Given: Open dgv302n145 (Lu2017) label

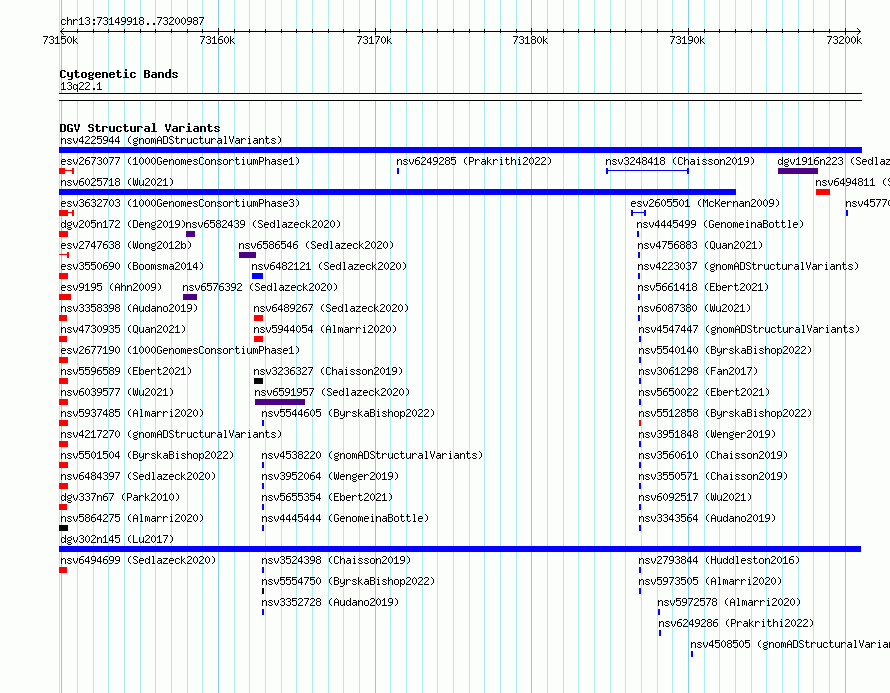Looking at the screenshot, I should (x=117, y=539).
